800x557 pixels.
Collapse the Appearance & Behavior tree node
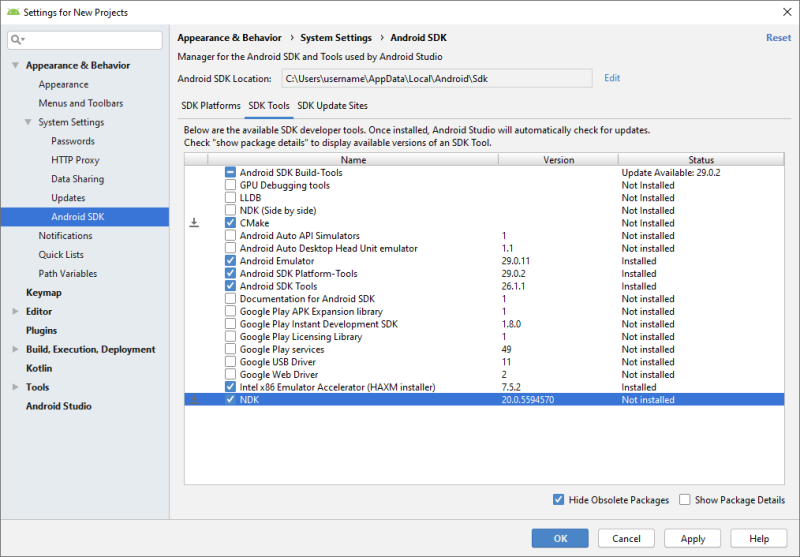(15, 66)
